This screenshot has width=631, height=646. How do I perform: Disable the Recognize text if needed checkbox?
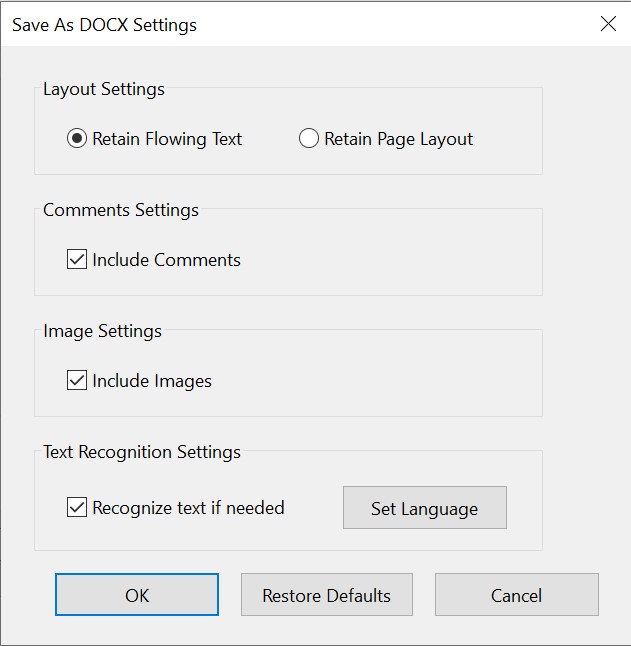77,508
